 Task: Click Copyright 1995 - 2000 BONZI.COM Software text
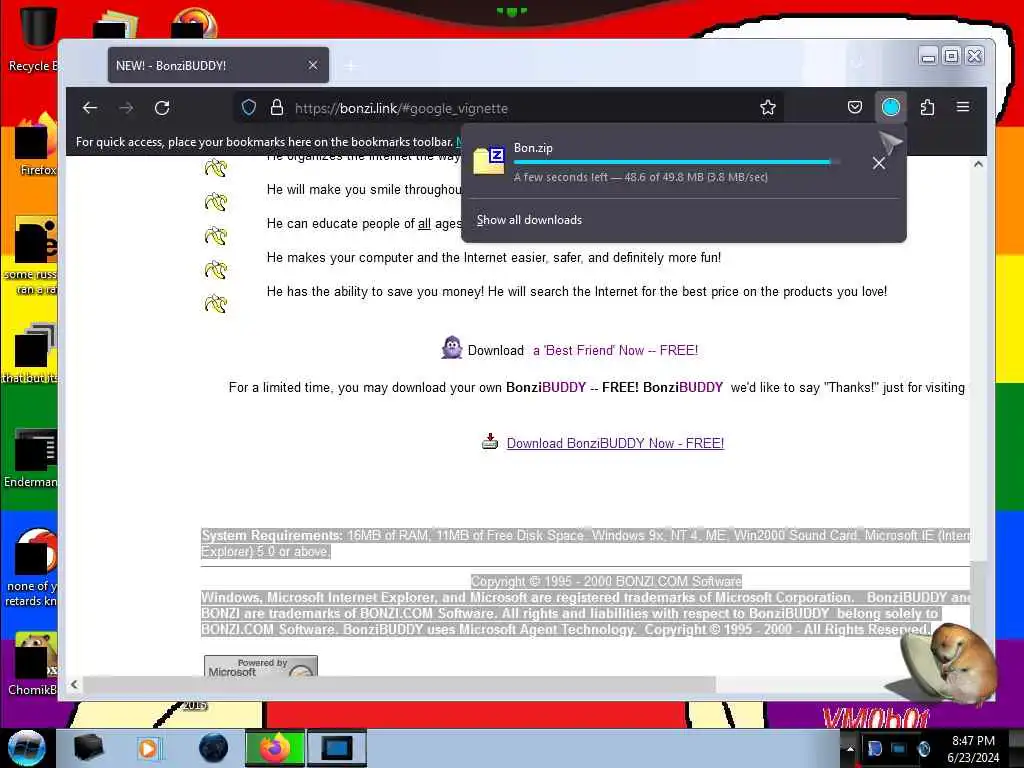(606, 581)
